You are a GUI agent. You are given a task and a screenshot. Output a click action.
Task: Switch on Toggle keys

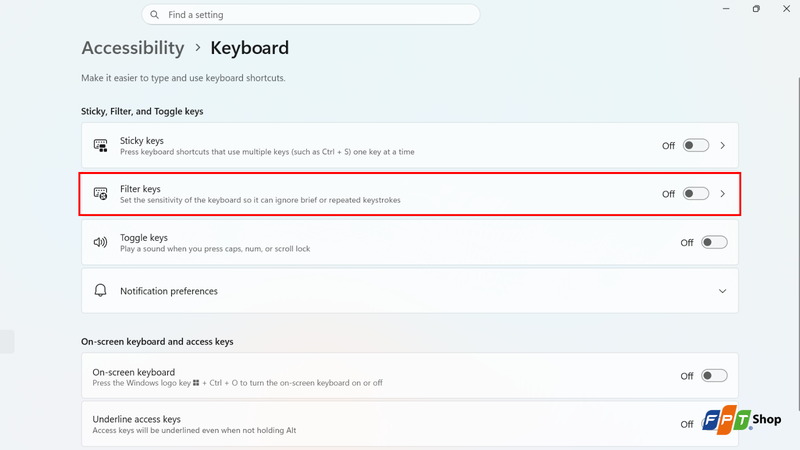[x=714, y=242]
